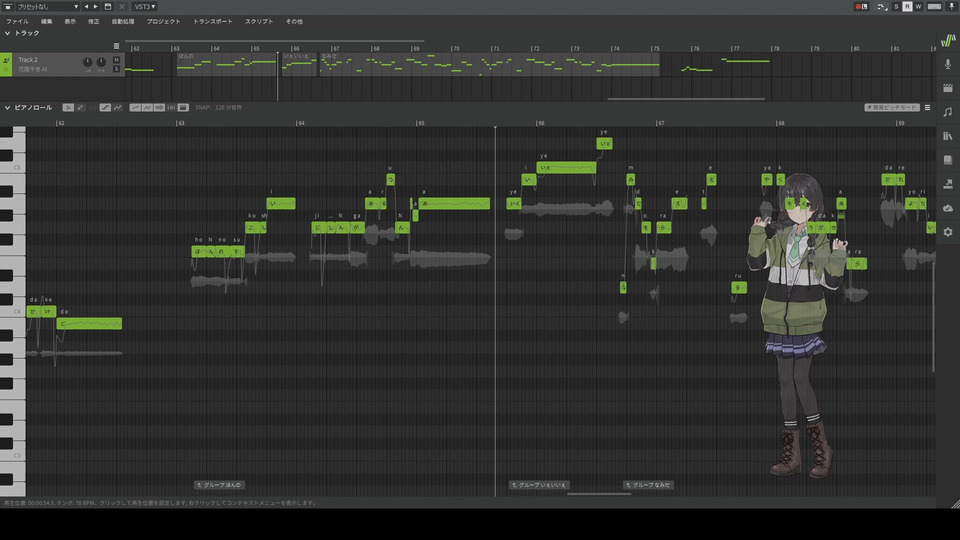Click the piano roll horizontal scrollbar
960x540 pixels.
tap(599, 494)
